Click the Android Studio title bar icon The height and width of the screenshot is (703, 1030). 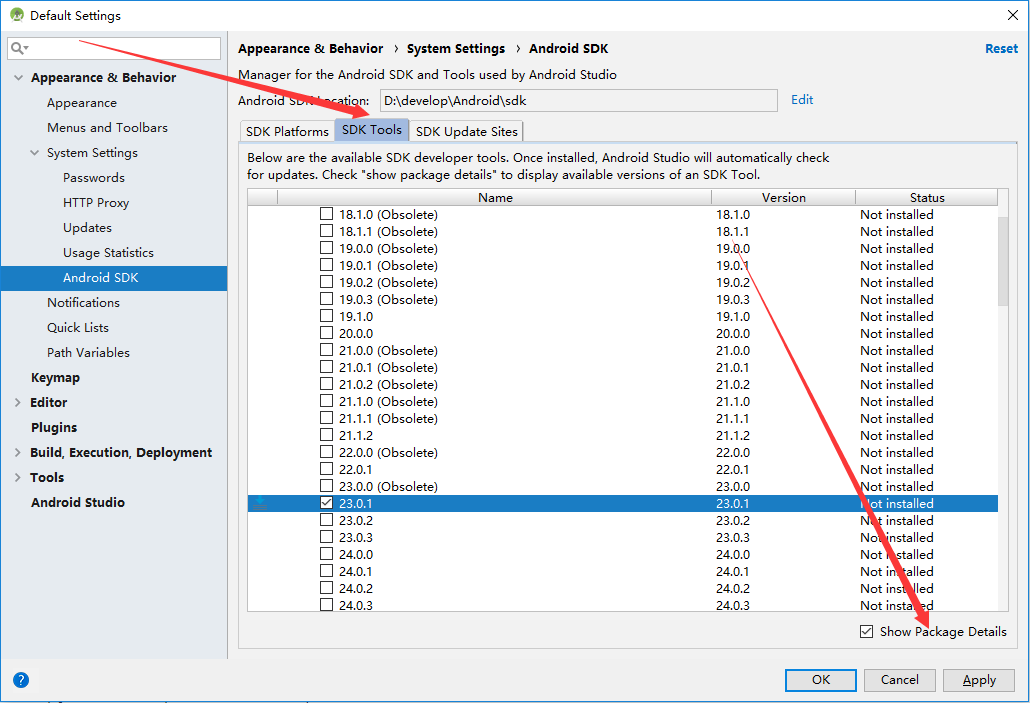click(17, 15)
